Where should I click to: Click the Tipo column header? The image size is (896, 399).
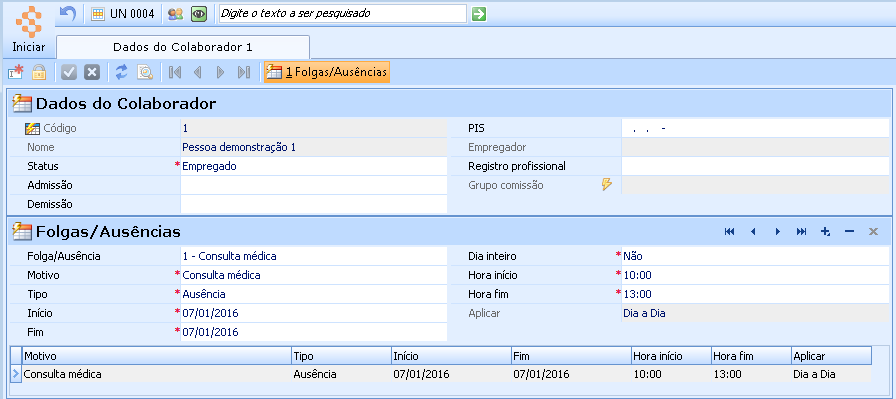coord(341,356)
